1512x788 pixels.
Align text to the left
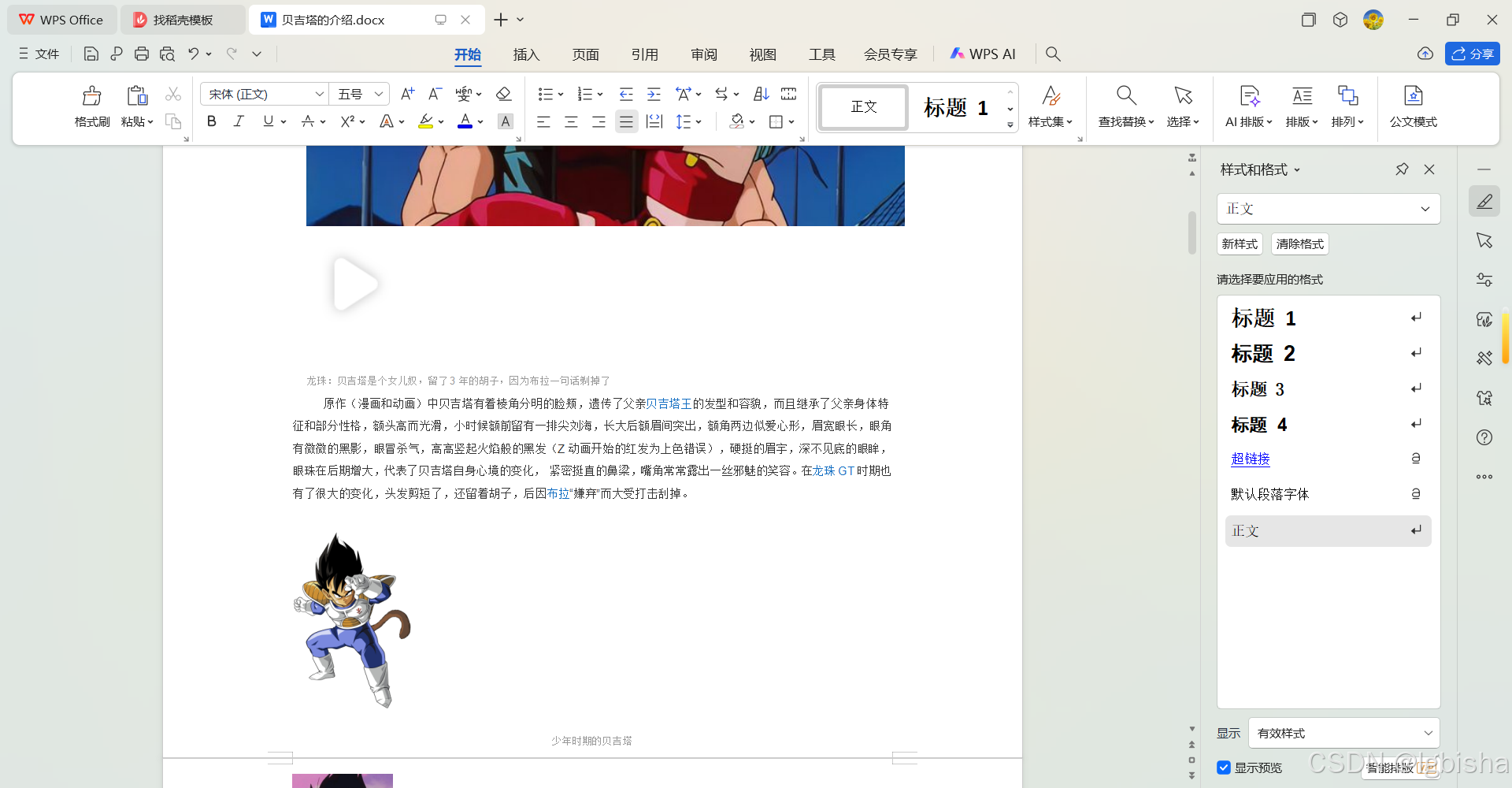click(x=543, y=121)
